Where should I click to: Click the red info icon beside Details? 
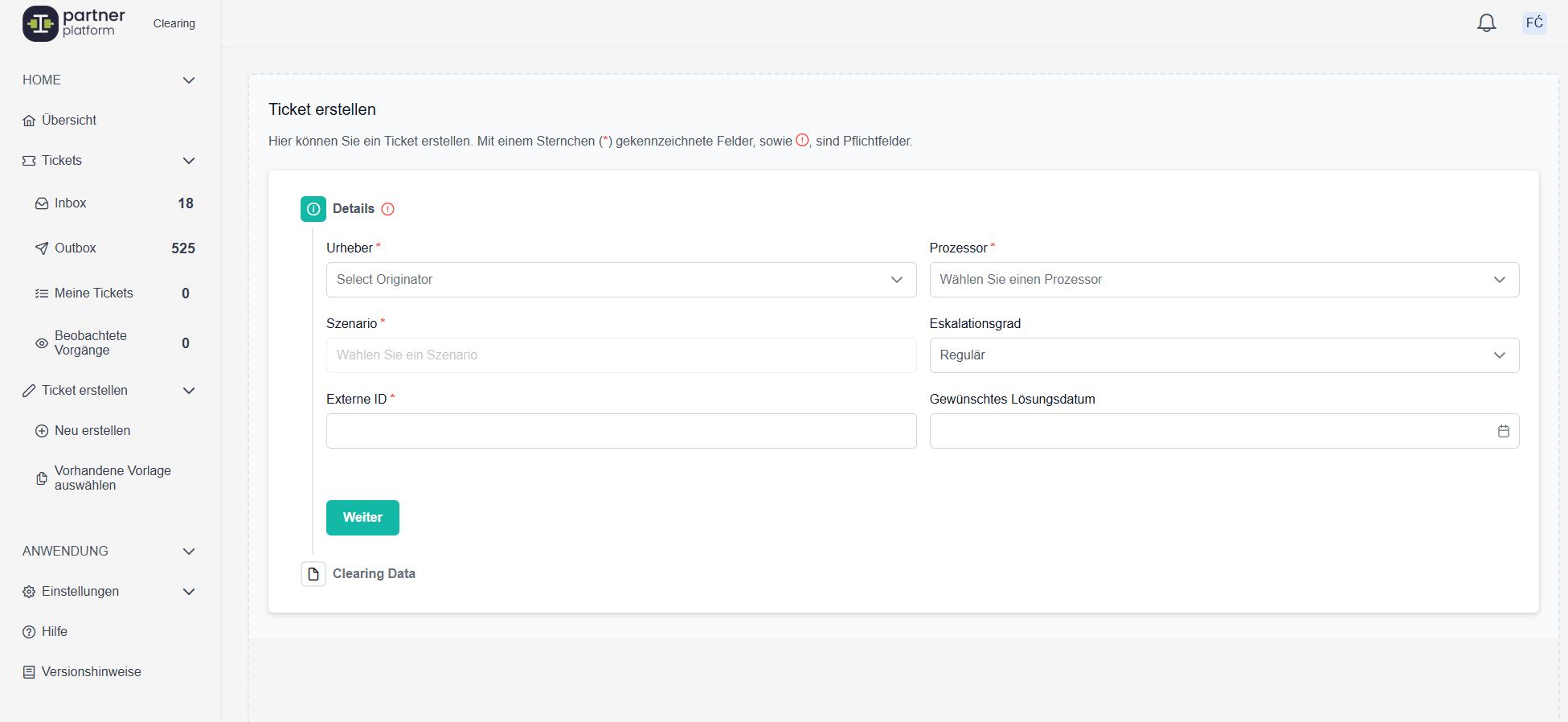pos(387,209)
